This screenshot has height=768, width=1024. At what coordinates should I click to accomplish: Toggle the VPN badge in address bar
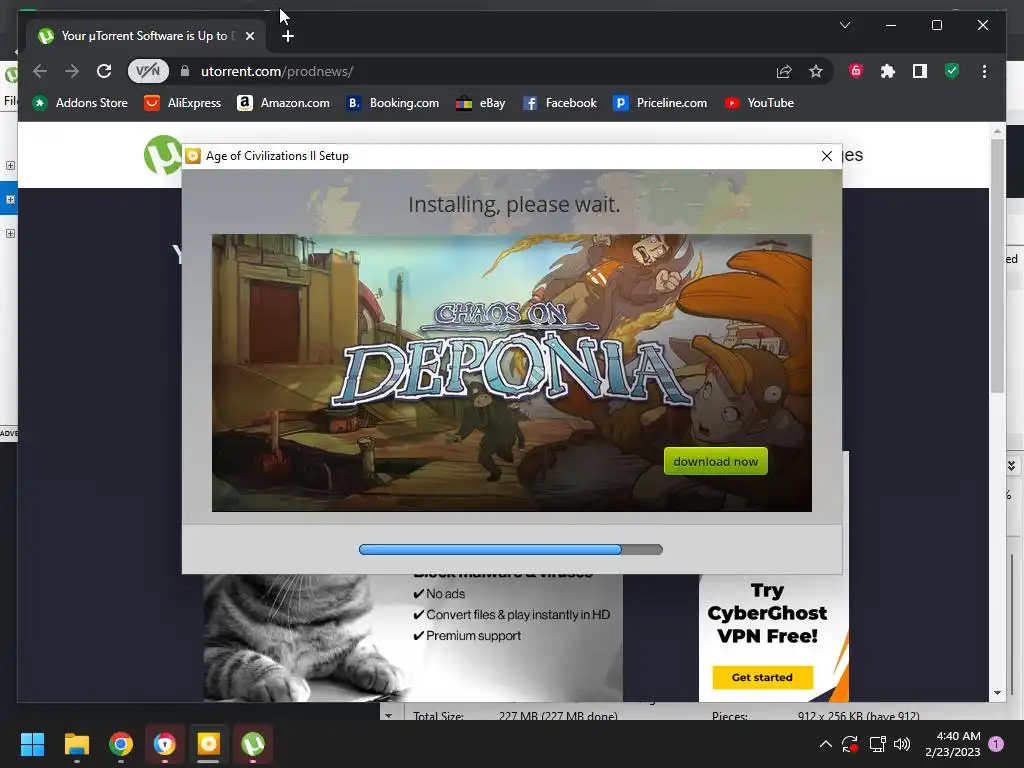tap(148, 71)
